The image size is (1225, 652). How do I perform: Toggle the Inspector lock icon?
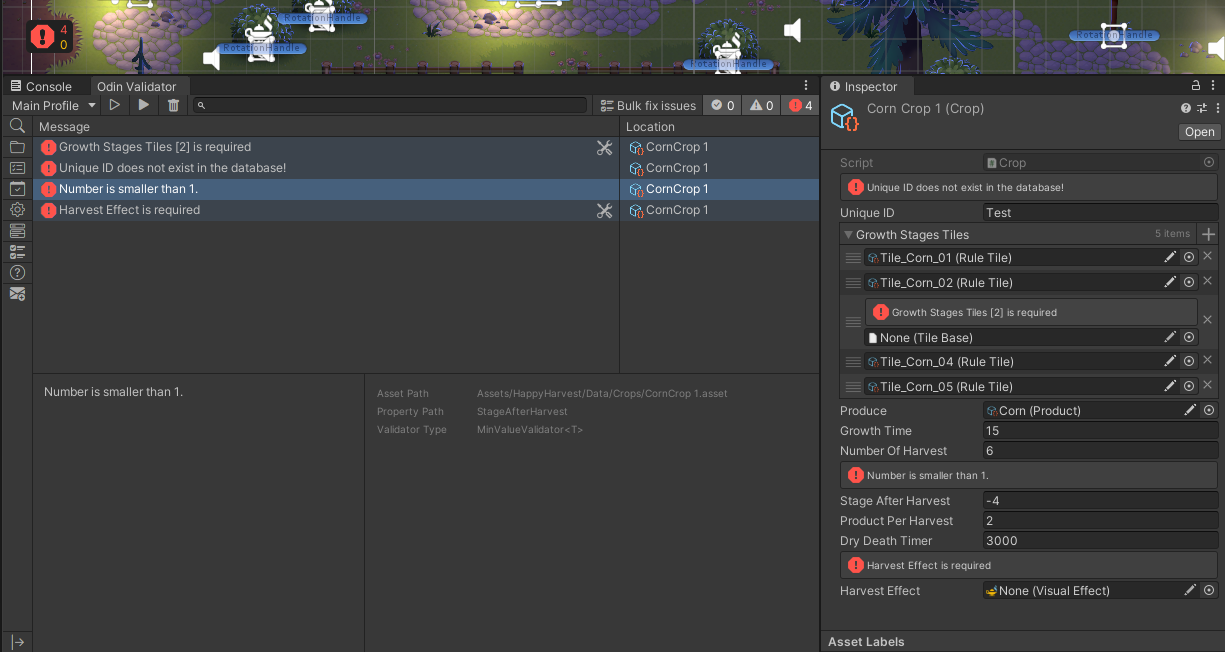[x=1195, y=86]
